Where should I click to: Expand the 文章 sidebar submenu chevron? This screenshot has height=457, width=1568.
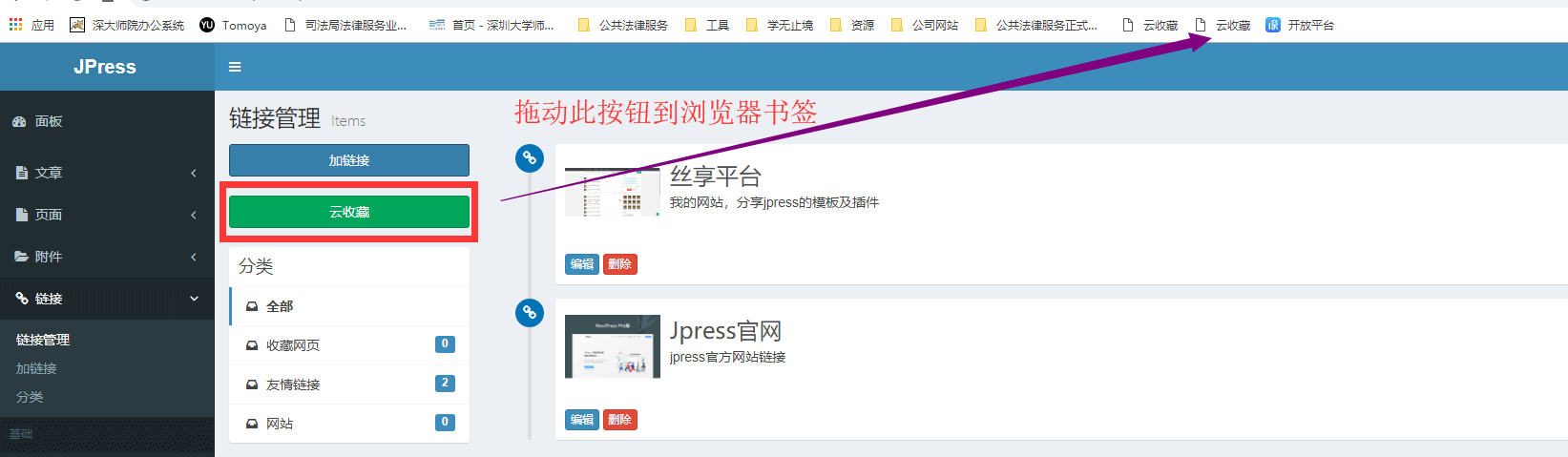click(x=194, y=173)
